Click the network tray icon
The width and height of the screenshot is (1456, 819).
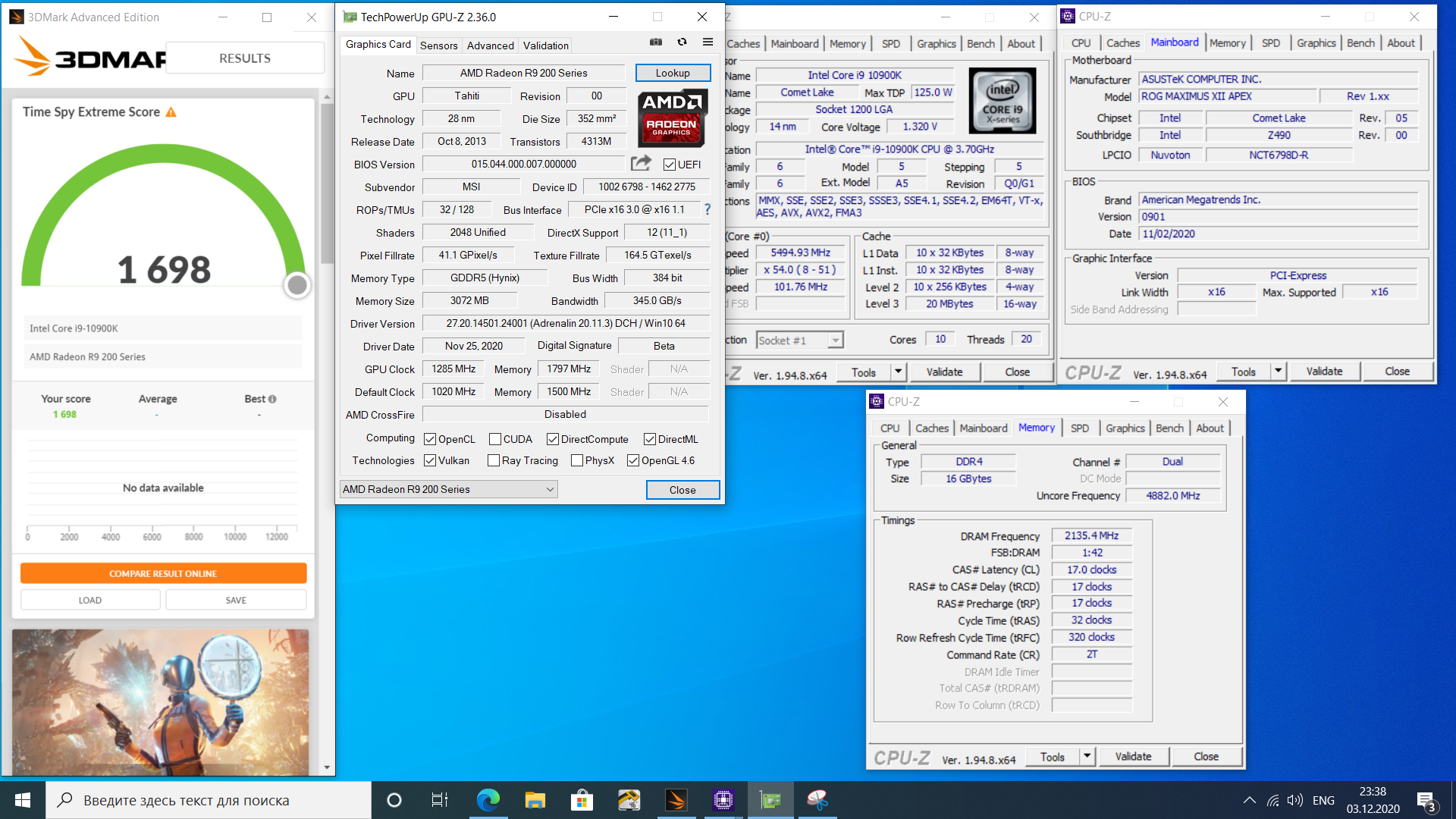(1273, 800)
